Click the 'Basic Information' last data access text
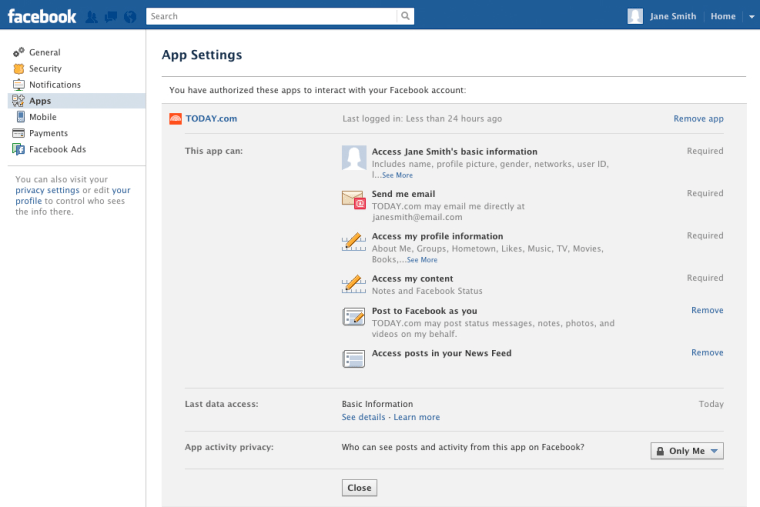Image resolution: width=760 pixels, height=507 pixels. 377,404
